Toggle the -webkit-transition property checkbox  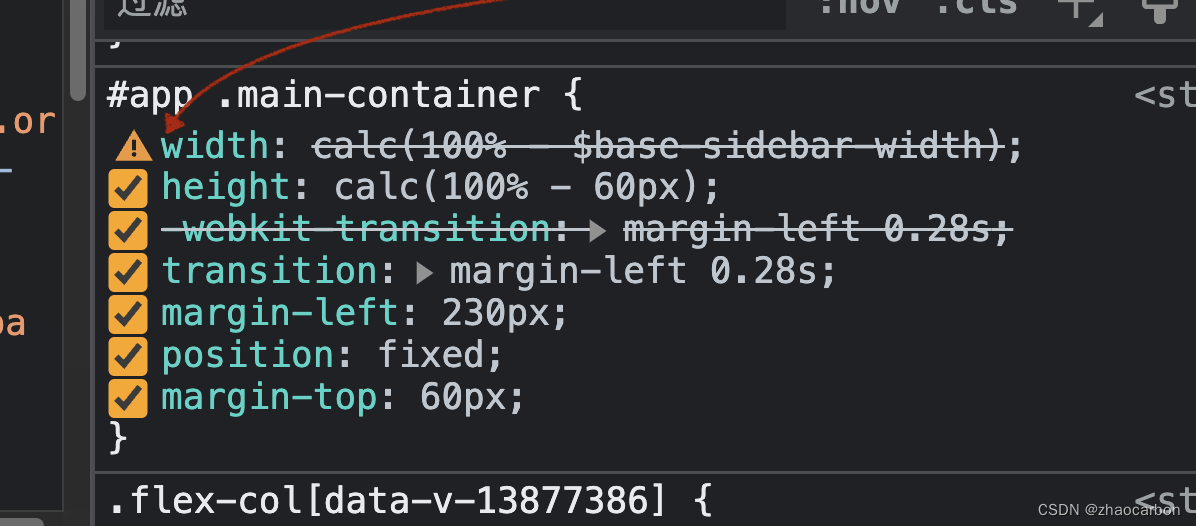(x=127, y=230)
